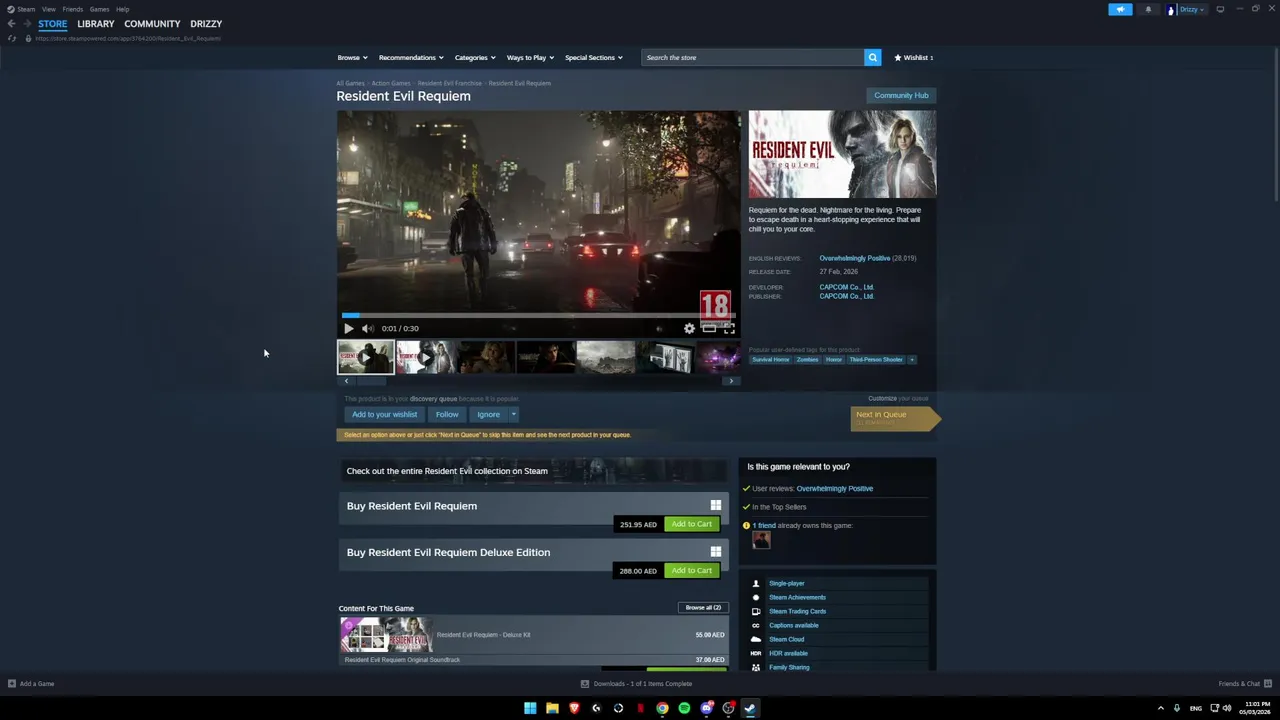Open Spotify from the taskbar
The height and width of the screenshot is (720, 1280).
click(x=684, y=708)
